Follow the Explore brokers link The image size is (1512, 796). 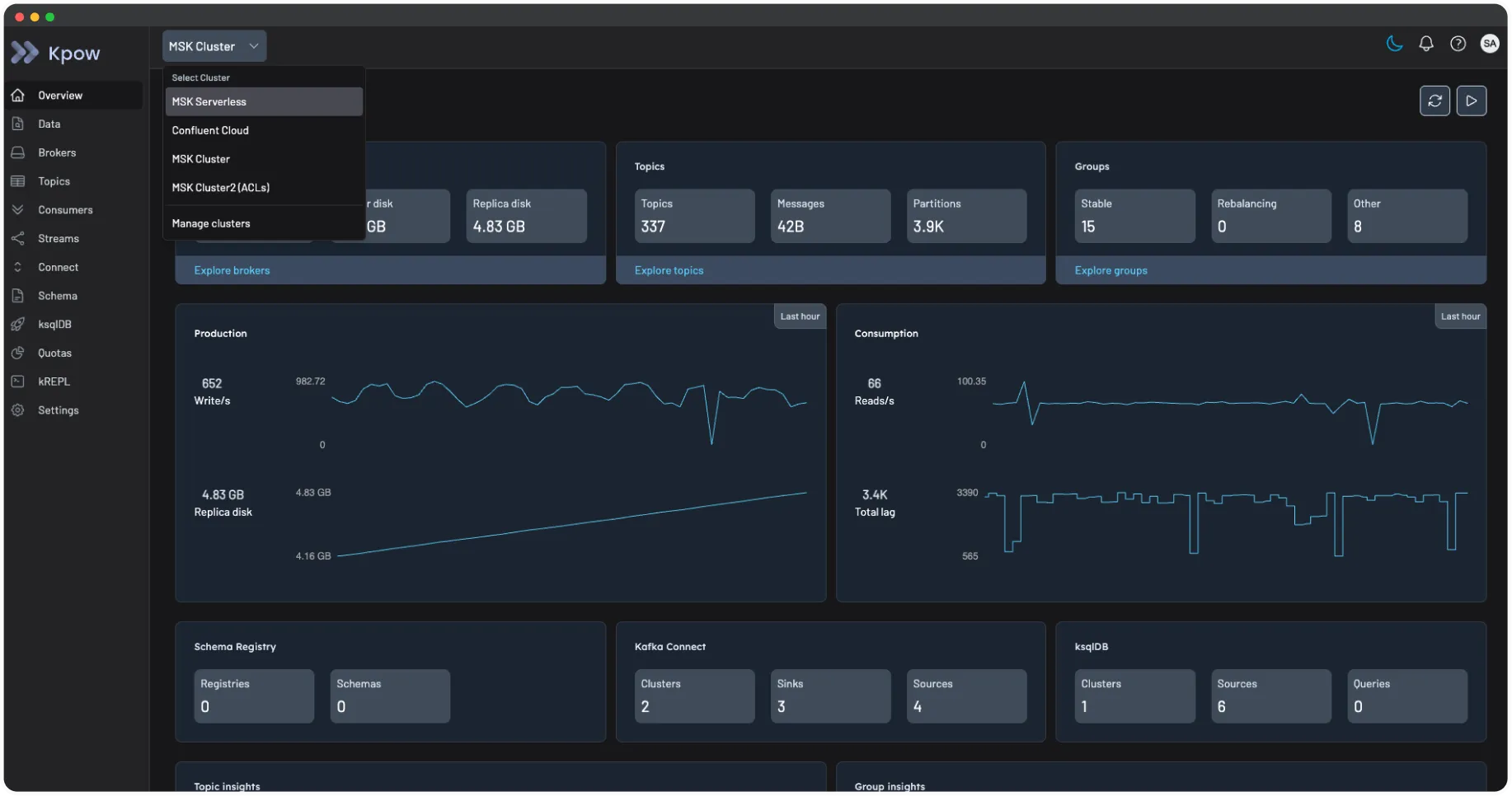[232, 270]
